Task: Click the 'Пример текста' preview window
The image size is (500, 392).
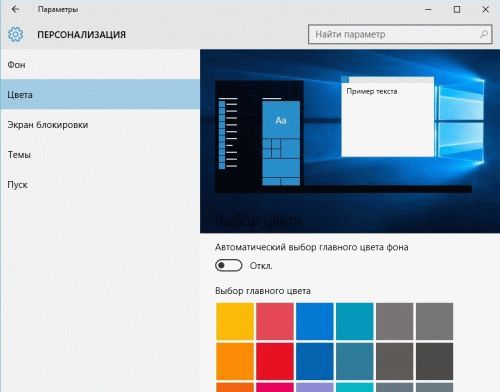Action: click(388, 117)
